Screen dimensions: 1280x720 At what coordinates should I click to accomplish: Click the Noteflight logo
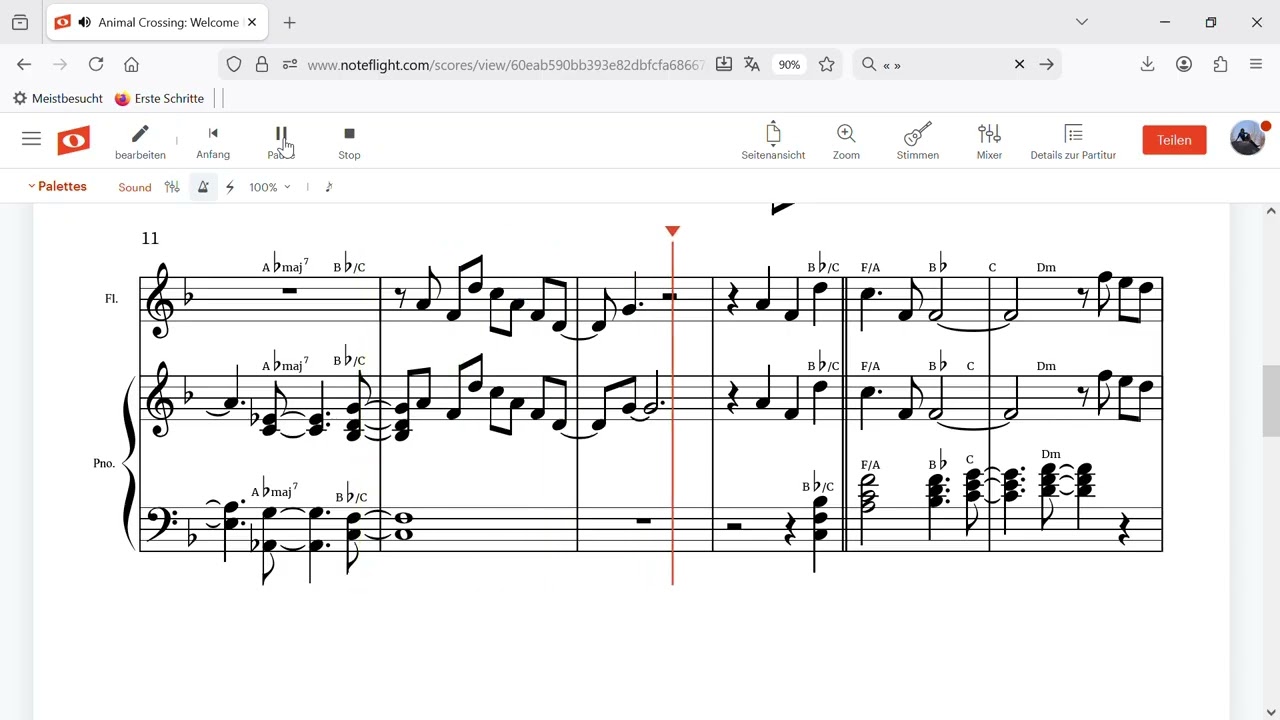(x=73, y=140)
